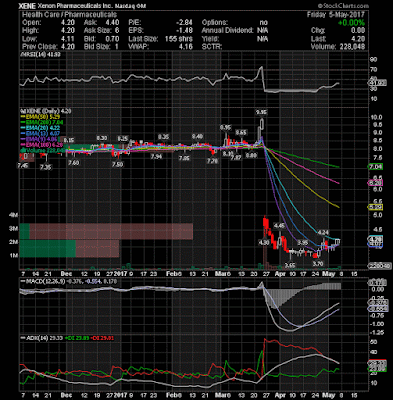393x400 pixels.
Task: Click the +0.00% change percentage
Action: 351,23
